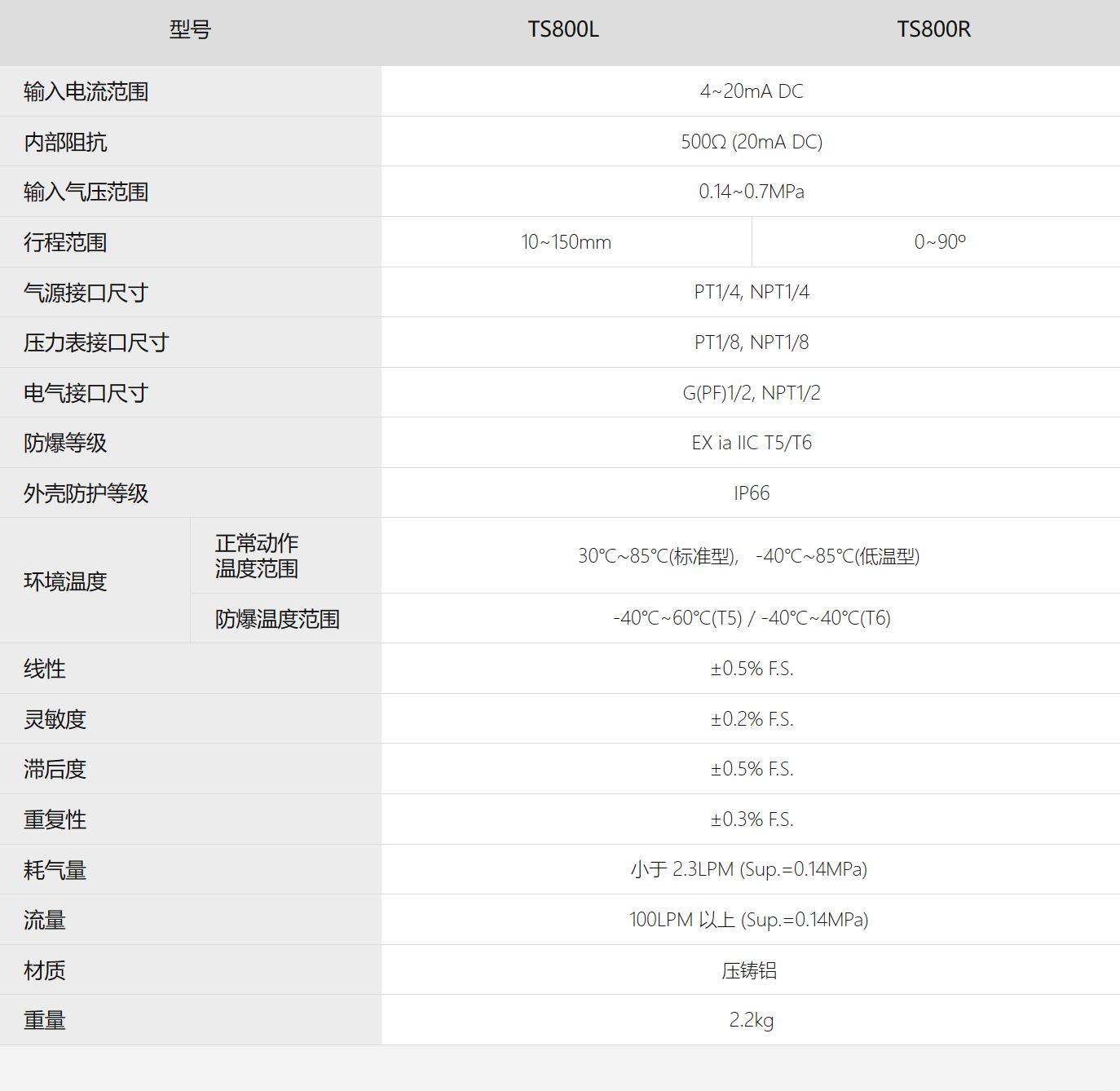Select the 防爆温度范围 sub-label

pyautogui.click(x=277, y=619)
